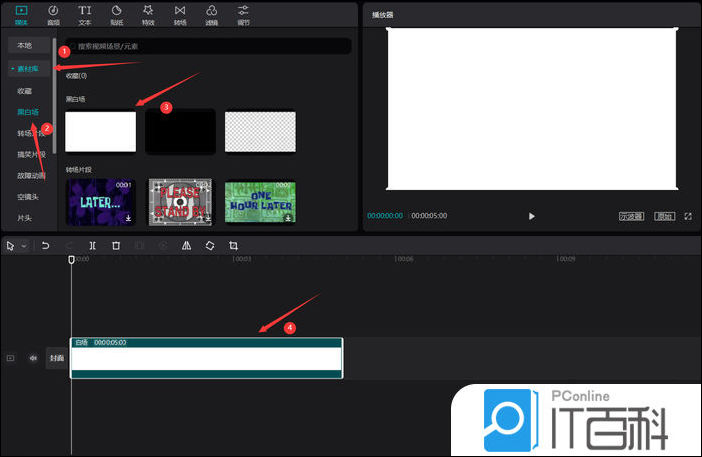Switch to the Effects star tab

[148, 15]
